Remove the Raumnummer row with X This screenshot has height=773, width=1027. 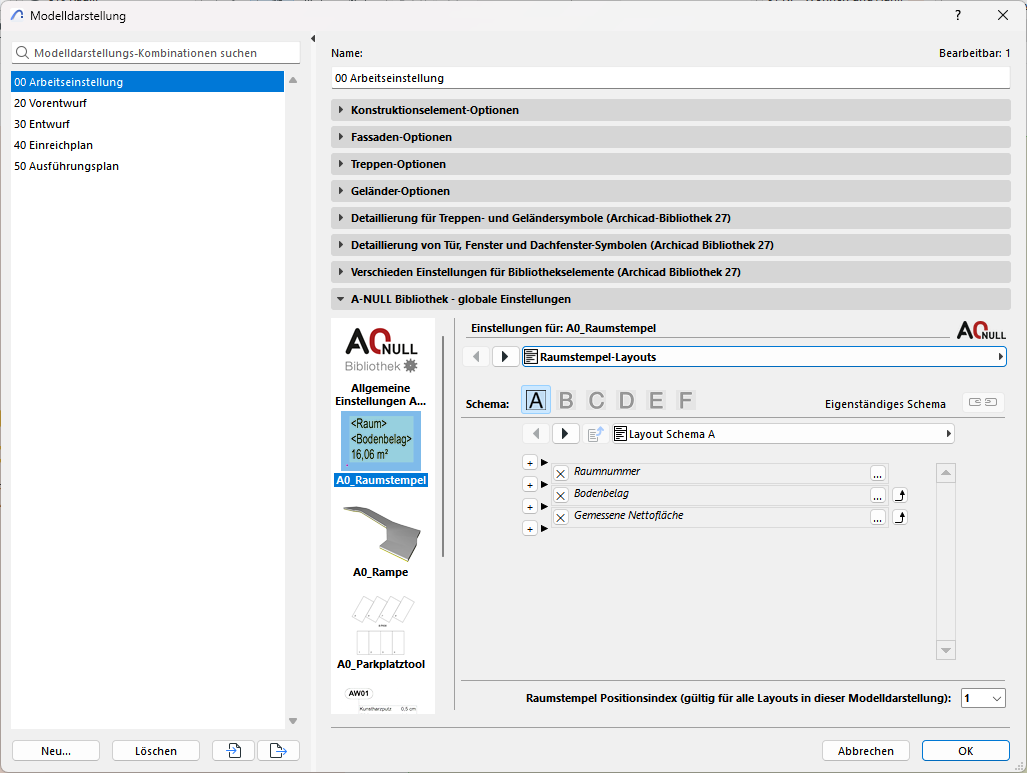[x=561, y=473]
